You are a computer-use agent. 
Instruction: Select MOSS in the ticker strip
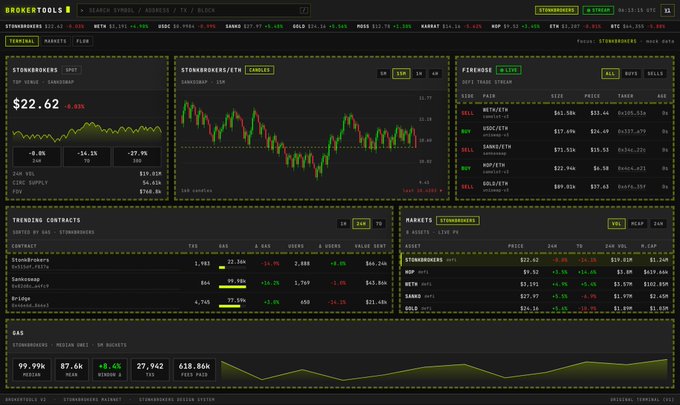(x=384, y=26)
